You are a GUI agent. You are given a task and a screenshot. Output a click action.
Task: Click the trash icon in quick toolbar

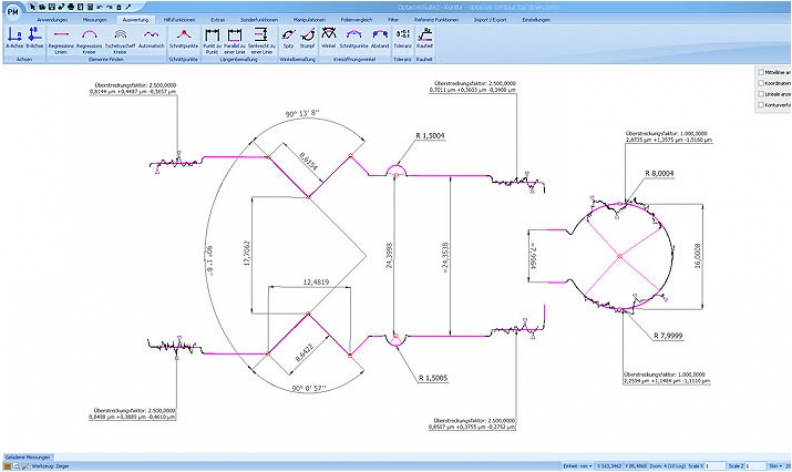pyautogui.click(x=119, y=7)
